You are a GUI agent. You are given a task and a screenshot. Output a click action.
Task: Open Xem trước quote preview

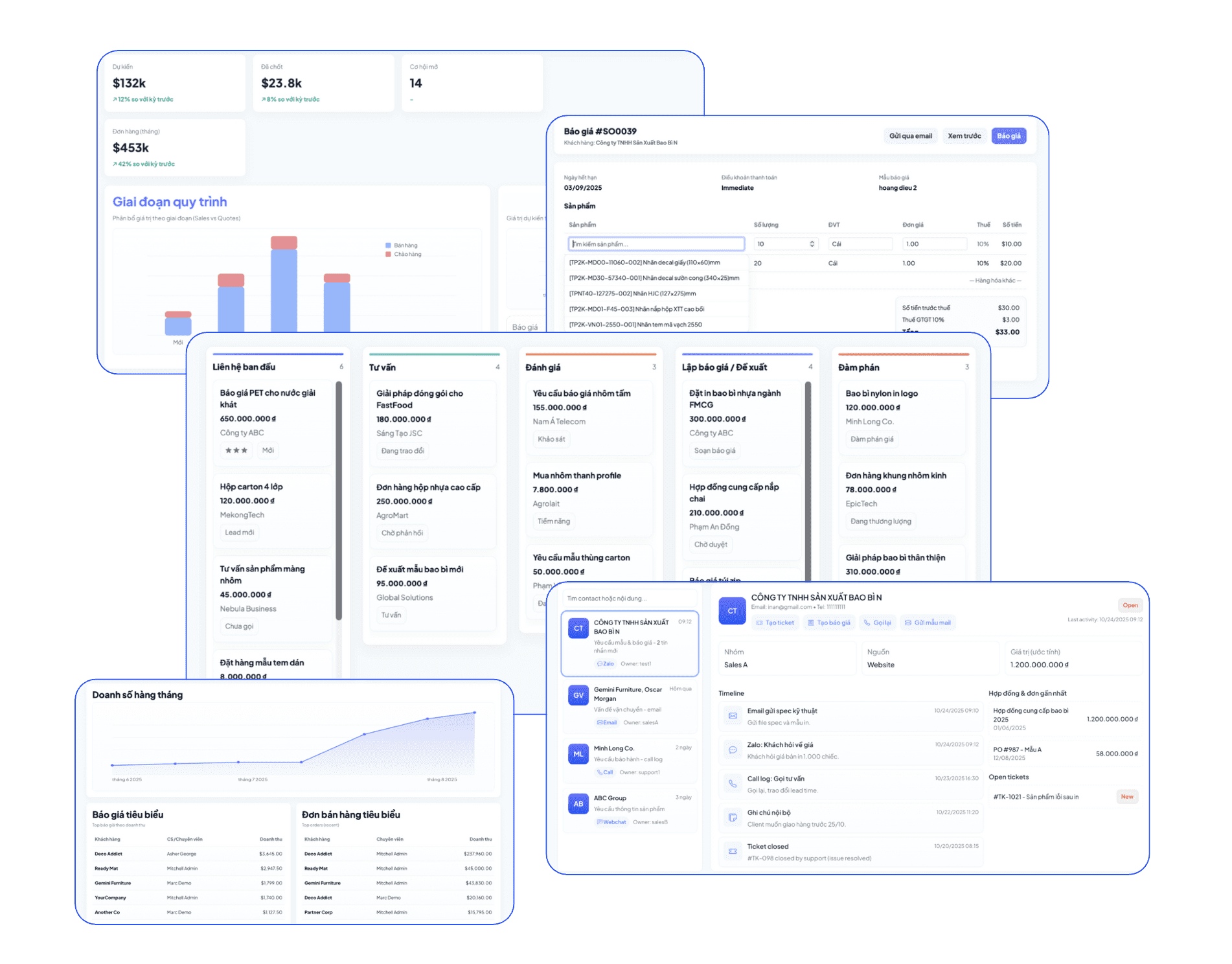(x=964, y=136)
